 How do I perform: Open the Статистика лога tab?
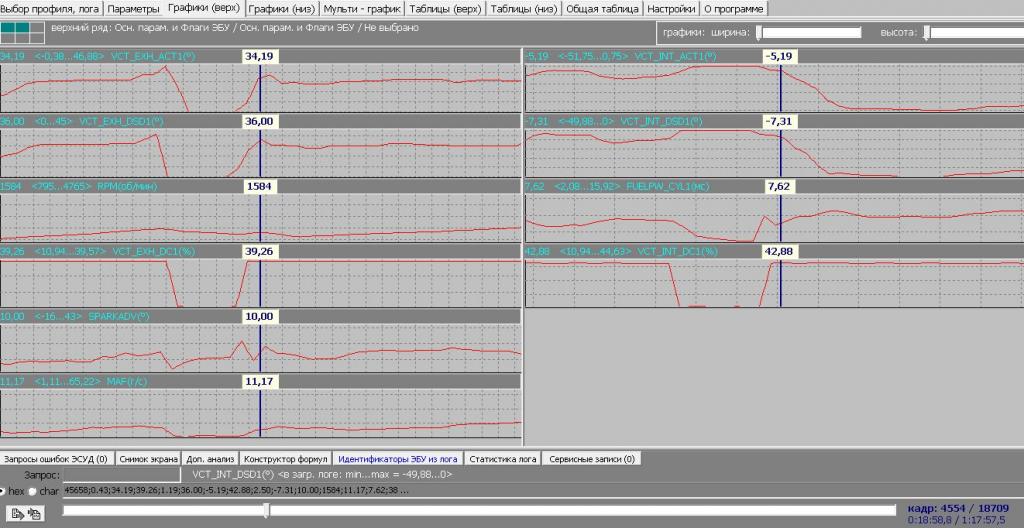[503, 459]
